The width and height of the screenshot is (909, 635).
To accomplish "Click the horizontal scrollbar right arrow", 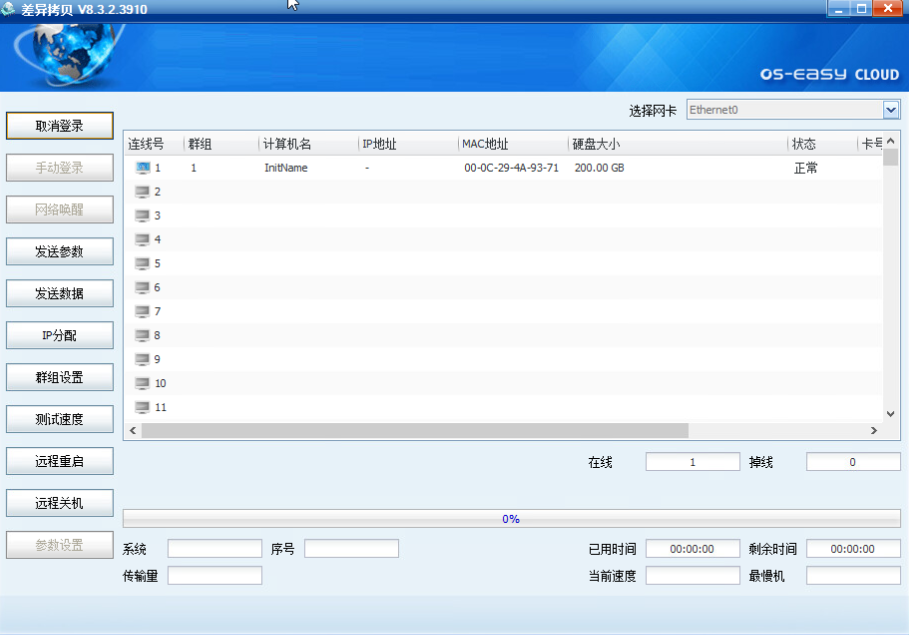I will [x=873, y=431].
